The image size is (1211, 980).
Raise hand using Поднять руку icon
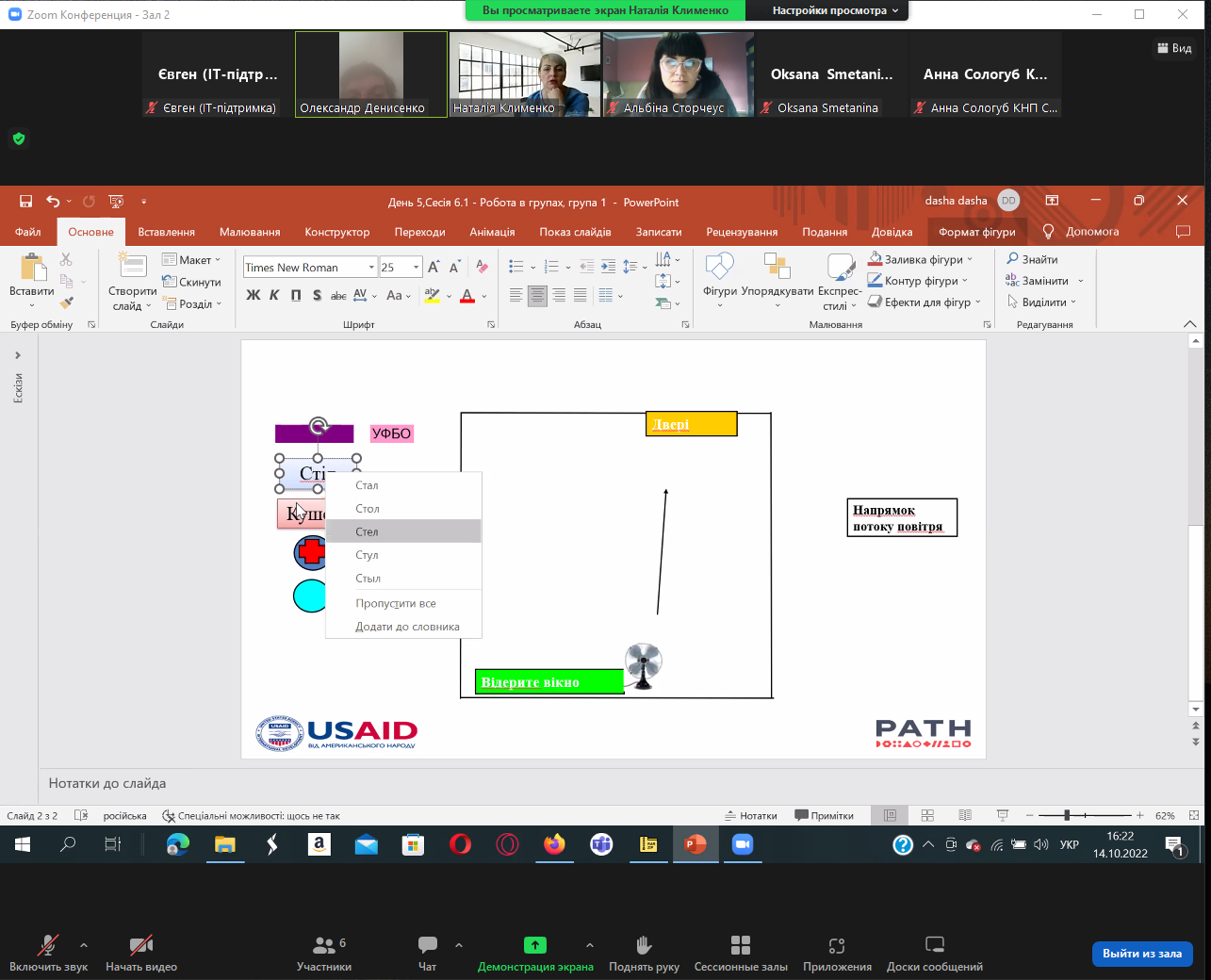tap(644, 952)
